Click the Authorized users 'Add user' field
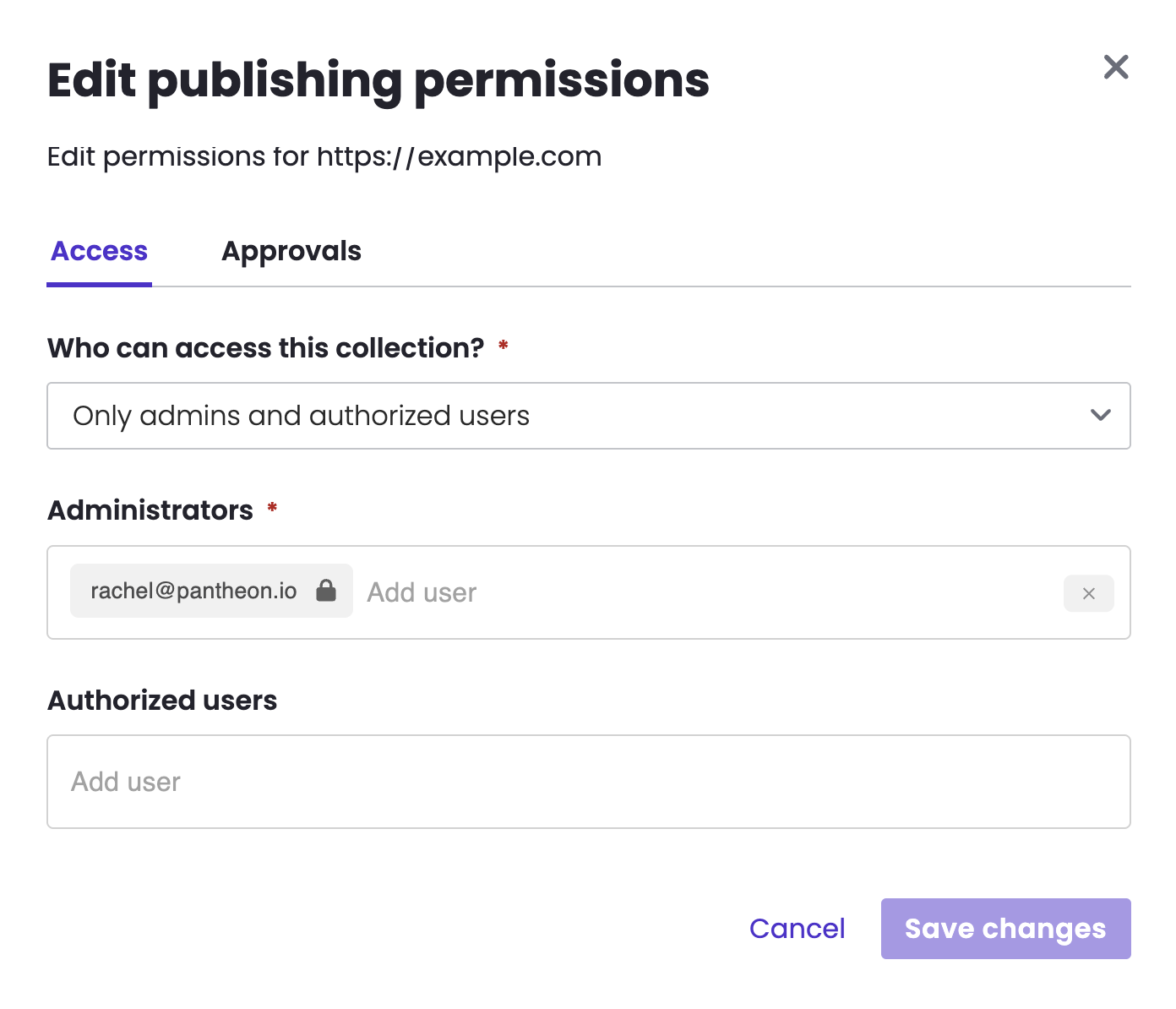The image size is (1176, 1009). (588, 782)
